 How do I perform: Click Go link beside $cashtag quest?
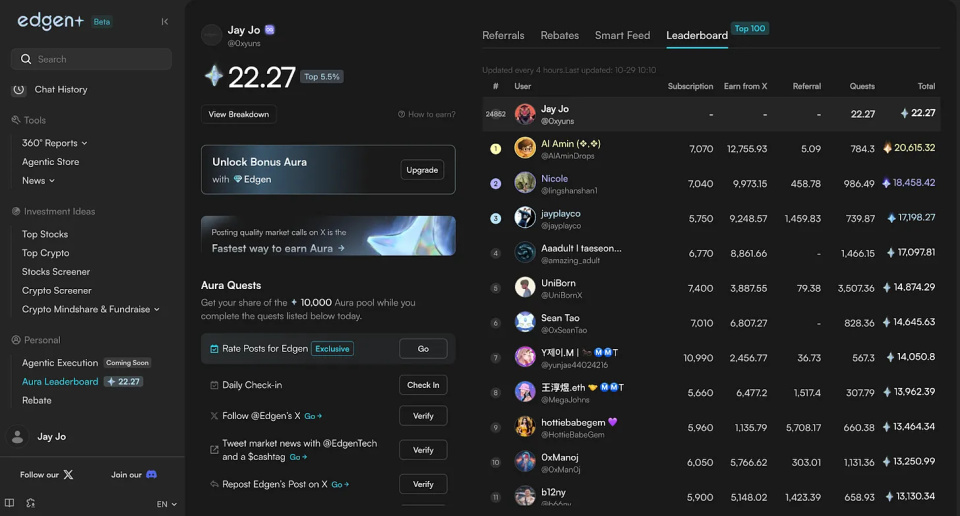coord(298,457)
